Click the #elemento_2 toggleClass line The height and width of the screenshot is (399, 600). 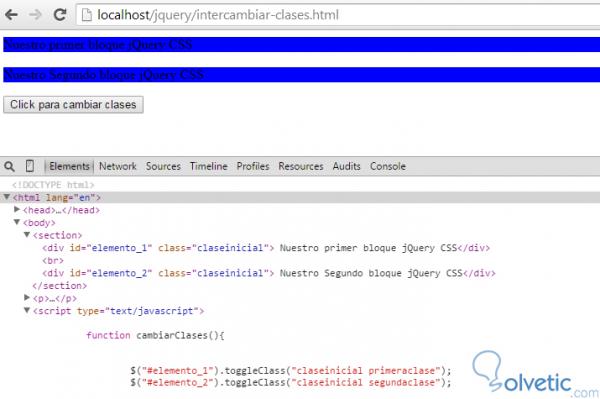291,382
